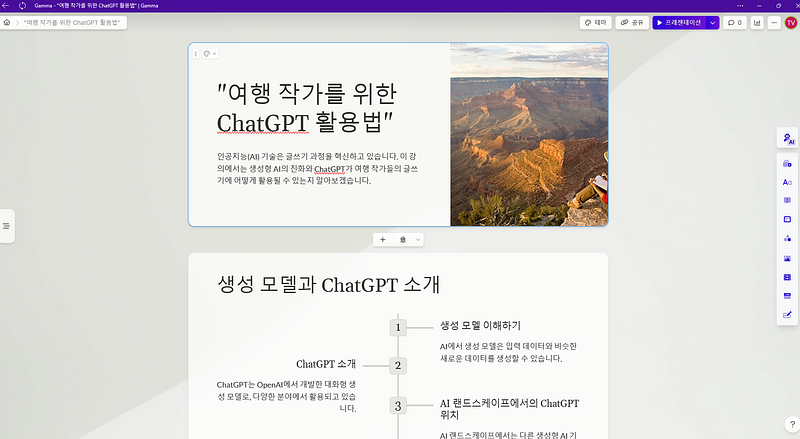Click the paragraph beginning "ChatGPT는 OpenAI에서"

tap(286, 396)
